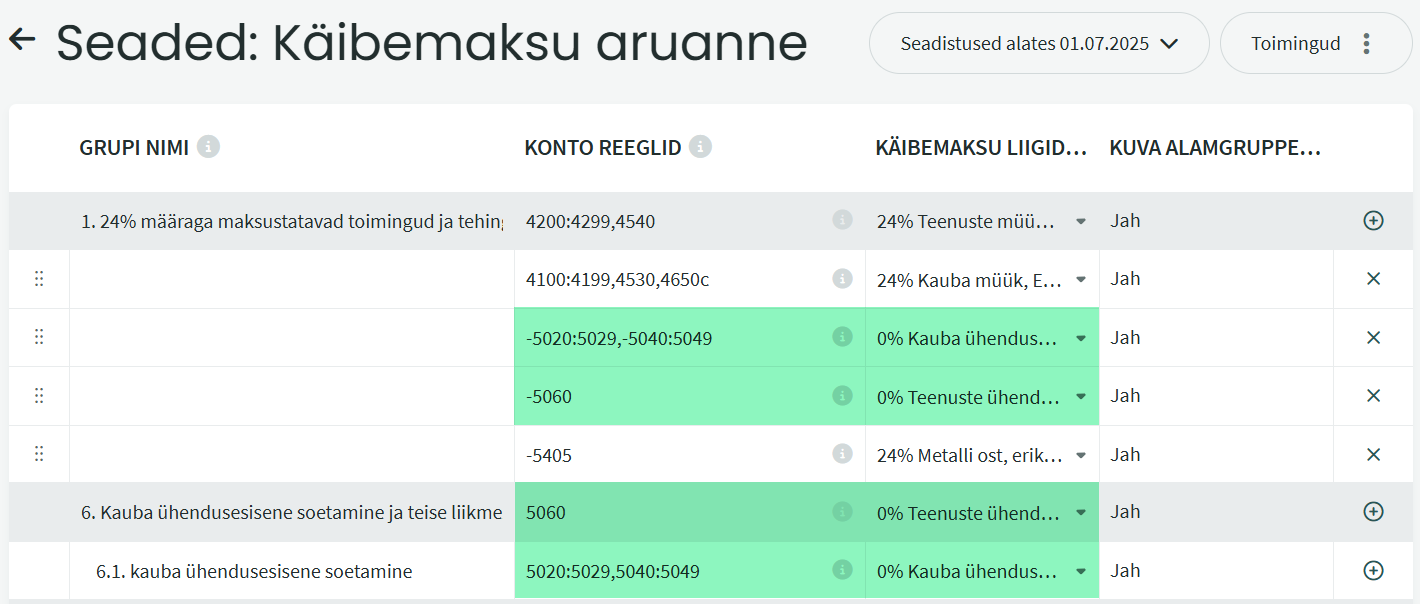Open the Seadistused alates 01.07.2025 dropdown
Viewport: 1420px width, 604px height.
pyautogui.click(x=1039, y=44)
